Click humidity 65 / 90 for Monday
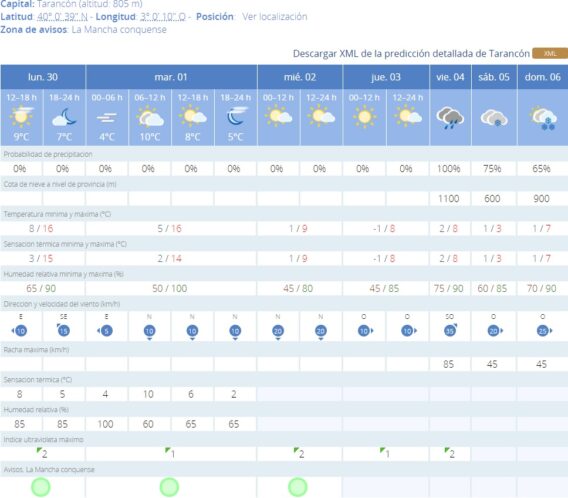The image size is (568, 498). pyautogui.click(x=41, y=289)
